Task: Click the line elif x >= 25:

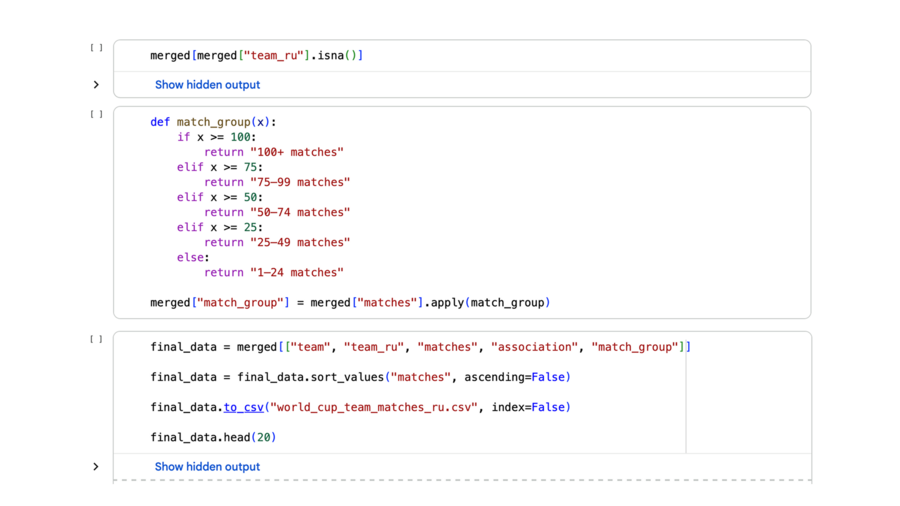Action: (x=220, y=228)
